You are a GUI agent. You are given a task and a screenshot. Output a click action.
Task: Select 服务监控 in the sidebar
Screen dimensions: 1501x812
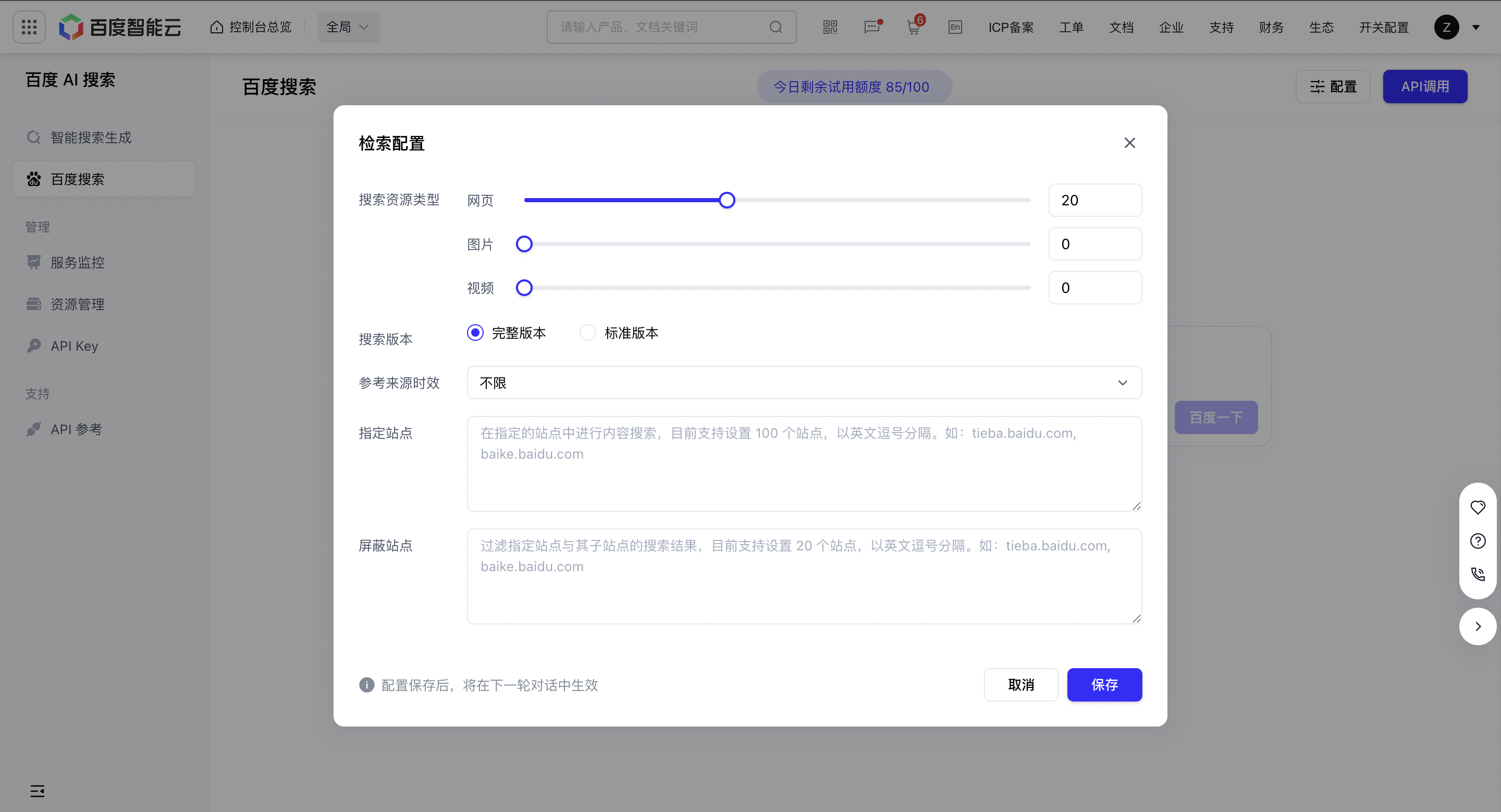[x=77, y=262]
